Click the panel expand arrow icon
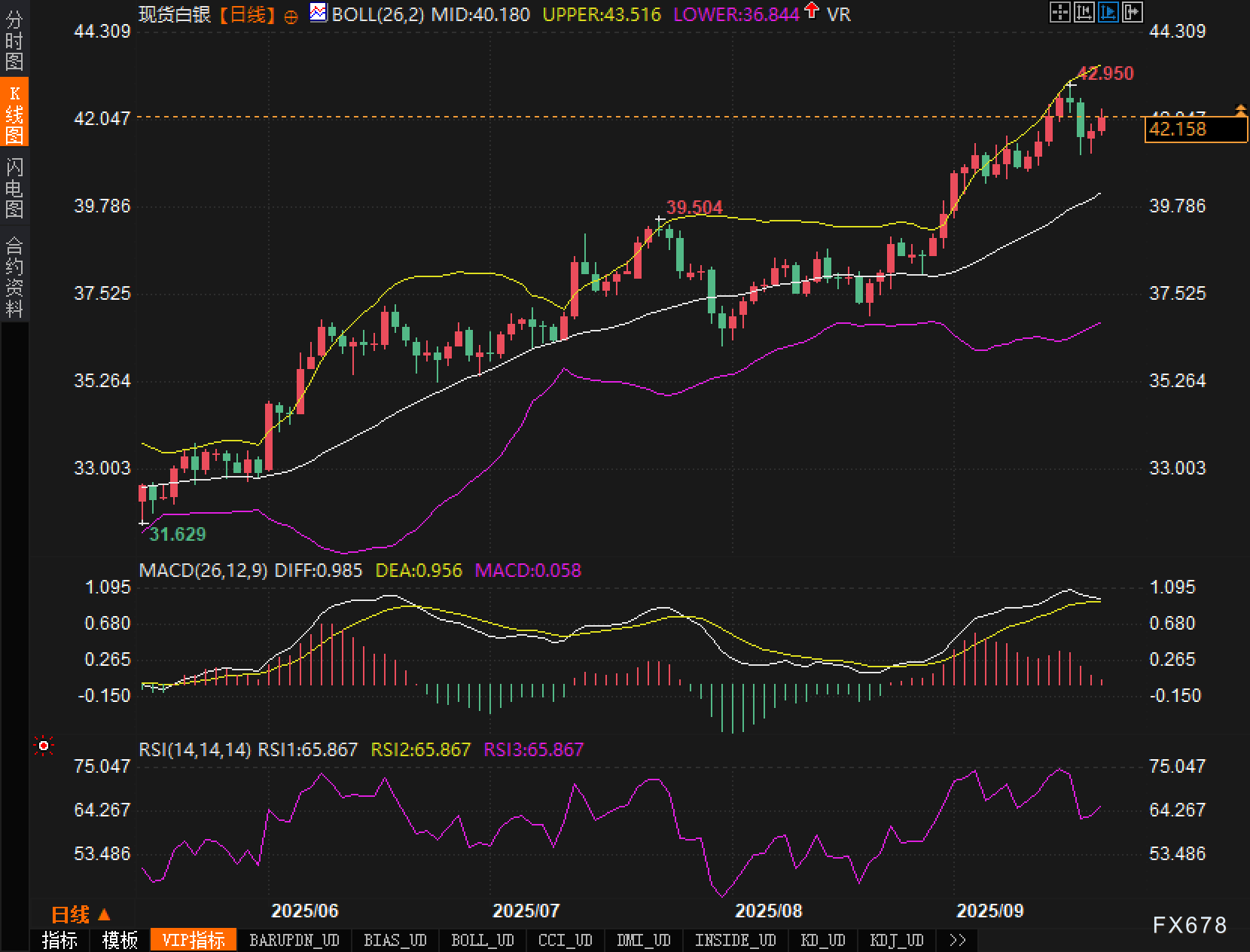 coord(1132,12)
